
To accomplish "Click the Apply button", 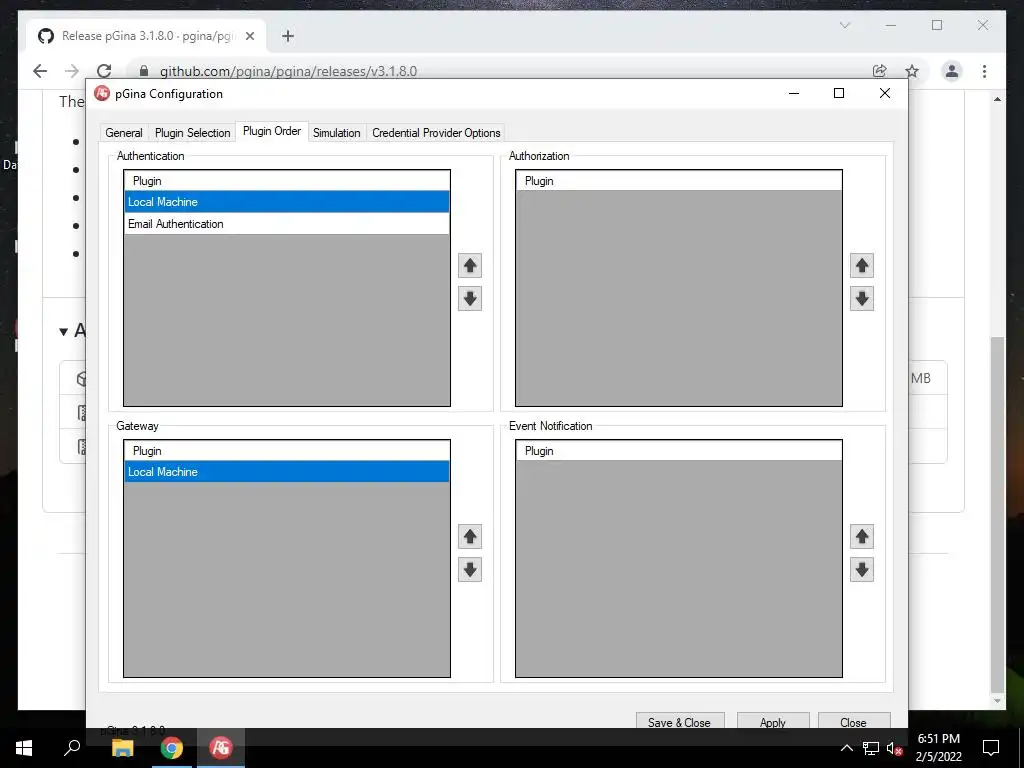I will (773, 722).
